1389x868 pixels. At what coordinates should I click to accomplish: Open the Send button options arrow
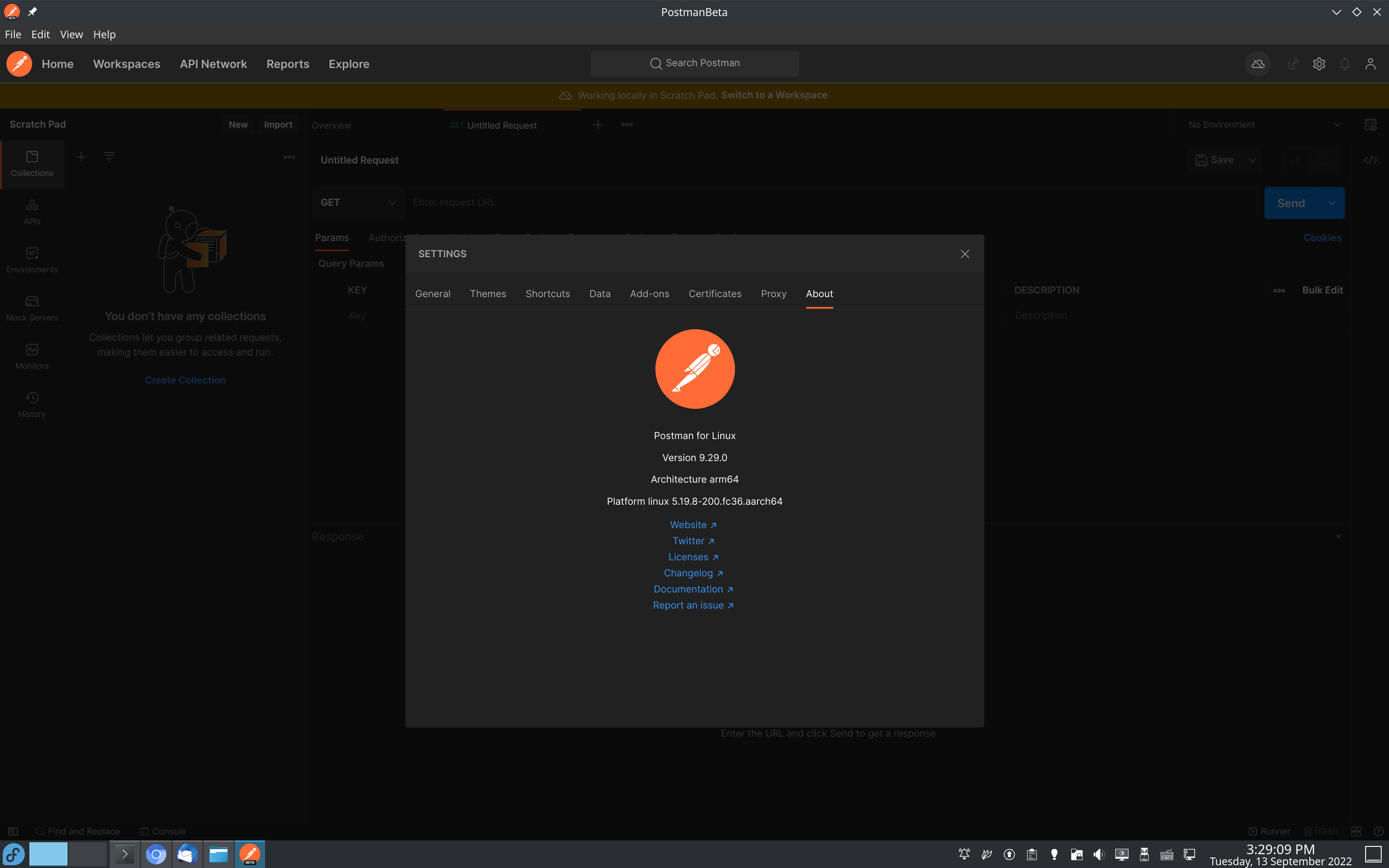click(1332, 202)
